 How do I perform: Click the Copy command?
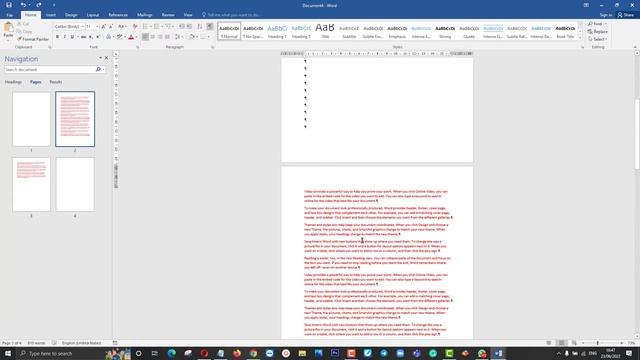(x=24, y=31)
